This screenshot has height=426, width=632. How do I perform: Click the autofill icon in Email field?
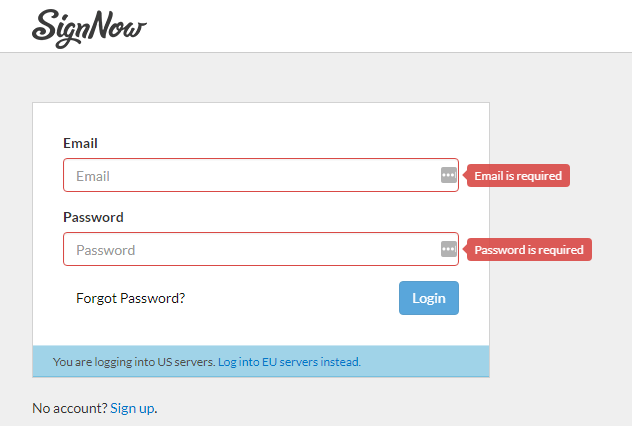(448, 175)
